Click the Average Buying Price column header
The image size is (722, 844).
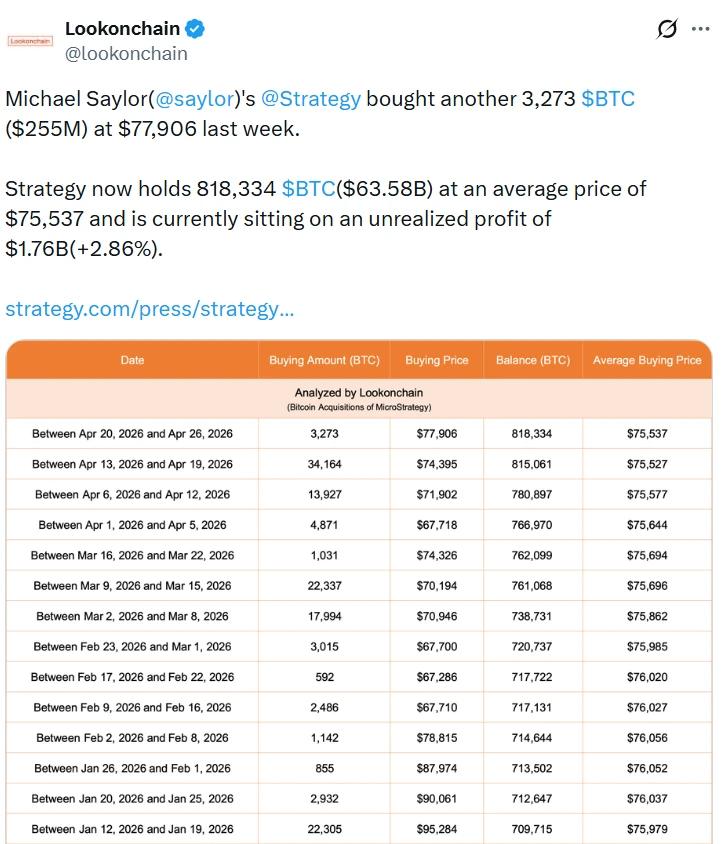[646, 361]
